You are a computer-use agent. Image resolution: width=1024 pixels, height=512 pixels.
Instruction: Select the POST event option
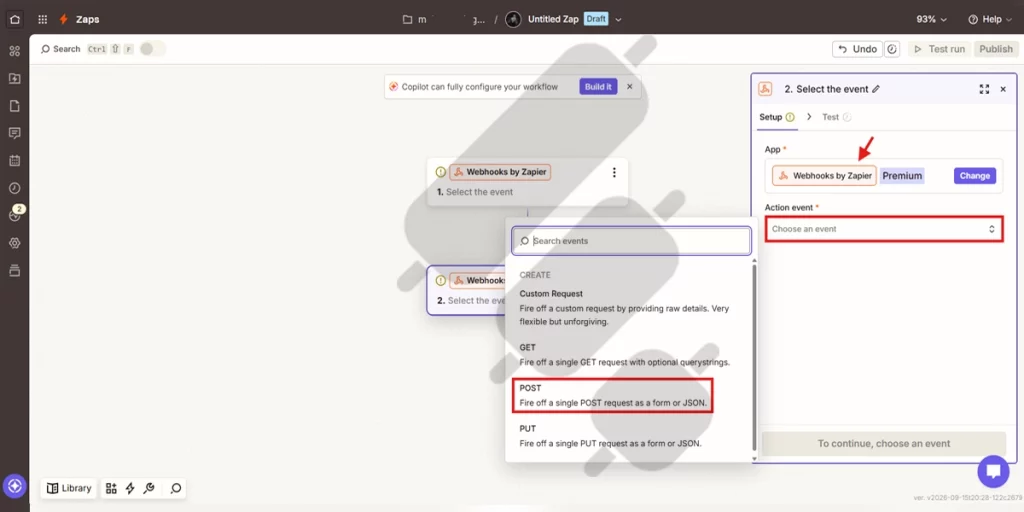click(x=613, y=396)
